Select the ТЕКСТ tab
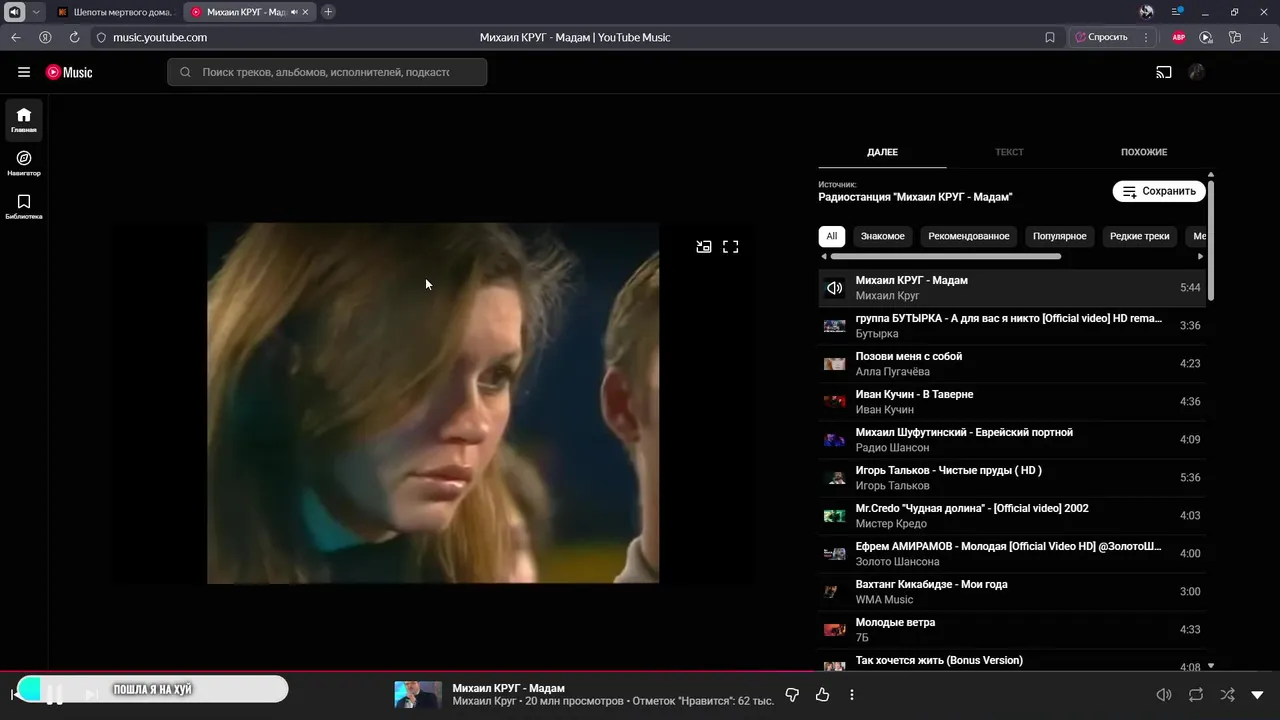This screenshot has height=720, width=1280. (x=1009, y=152)
